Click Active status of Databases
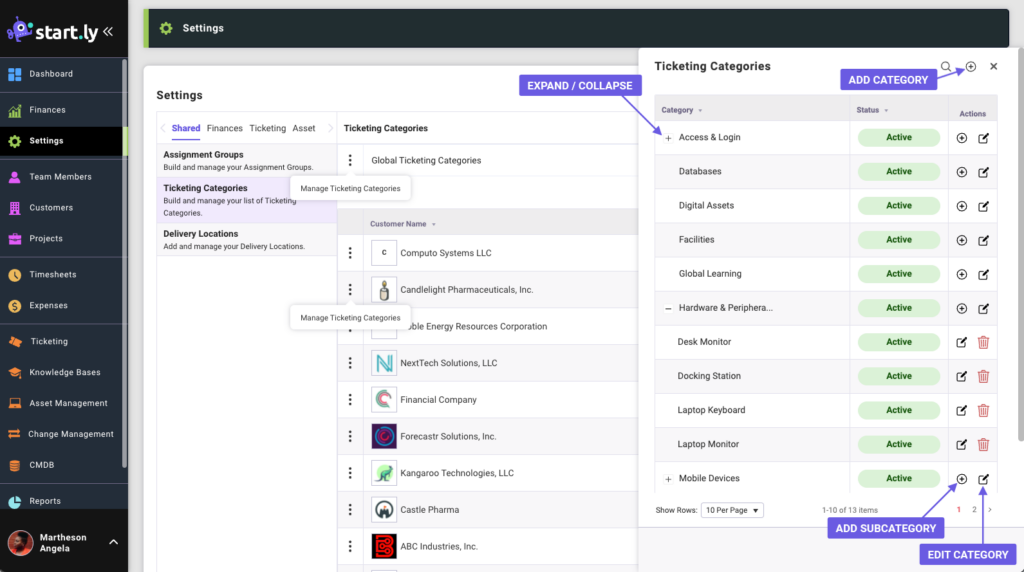 click(x=899, y=172)
